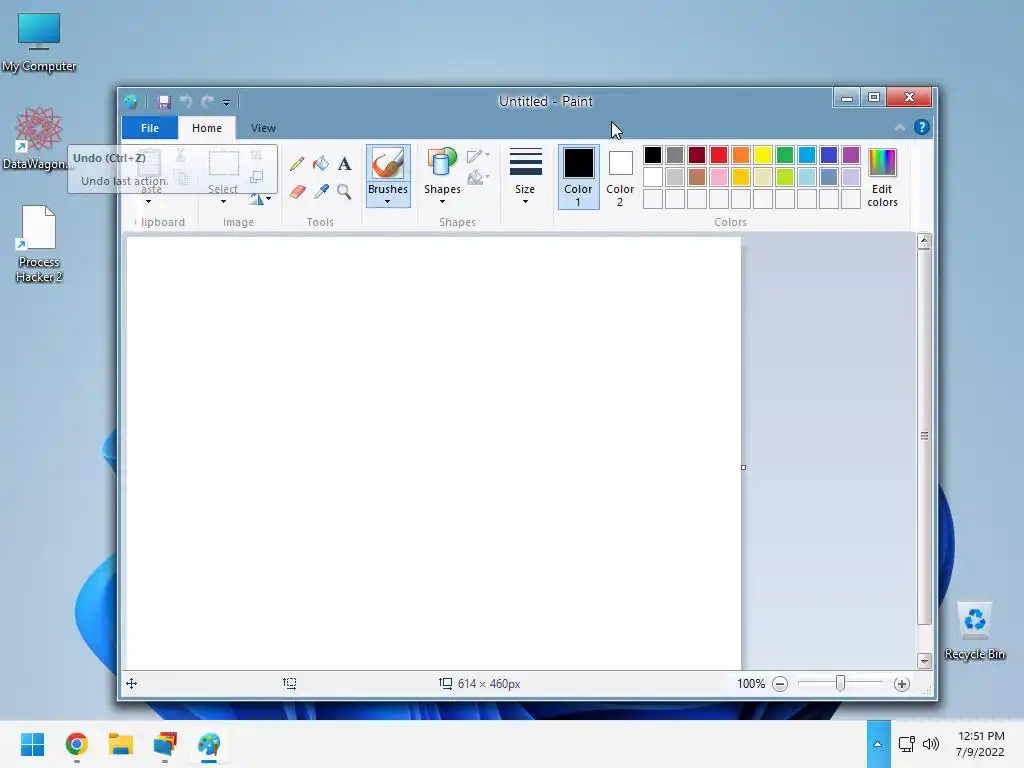Select the My Computer desktop icon

point(39,42)
